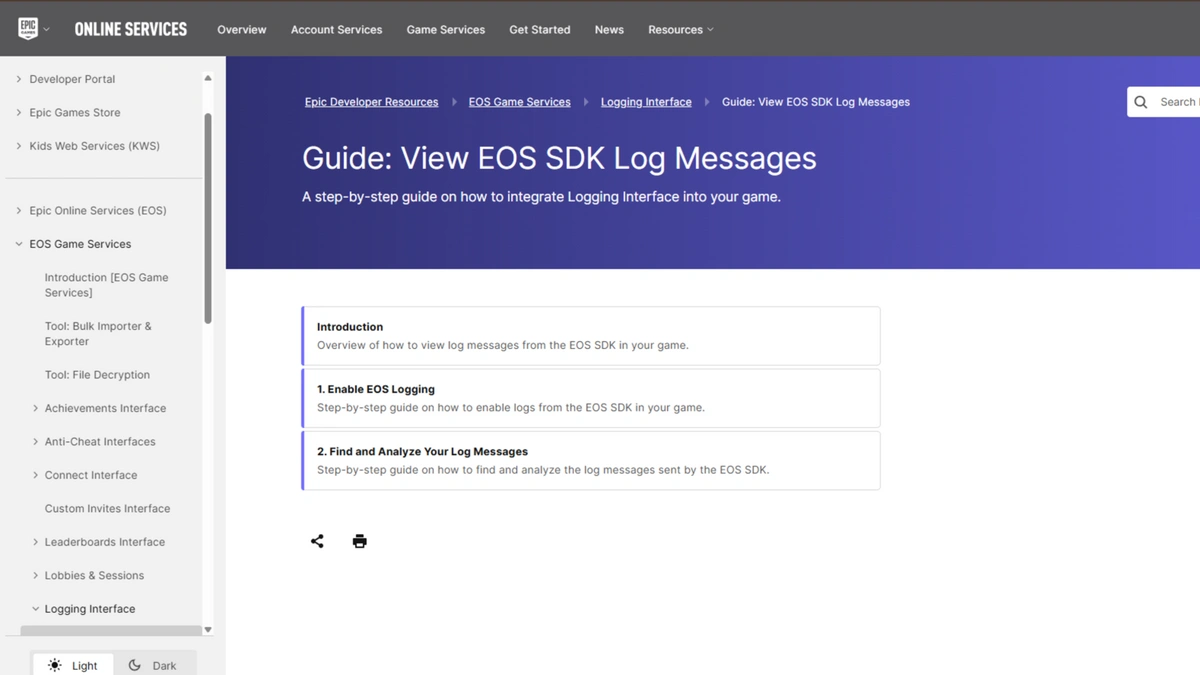
Task: Expand the Lobbies & Sessions item
Action: point(36,575)
